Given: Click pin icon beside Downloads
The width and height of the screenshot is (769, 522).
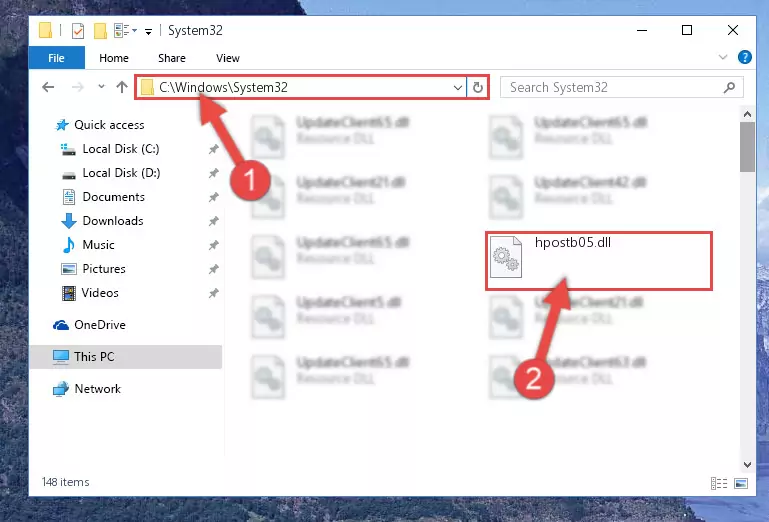Looking at the screenshot, I should tap(213, 221).
